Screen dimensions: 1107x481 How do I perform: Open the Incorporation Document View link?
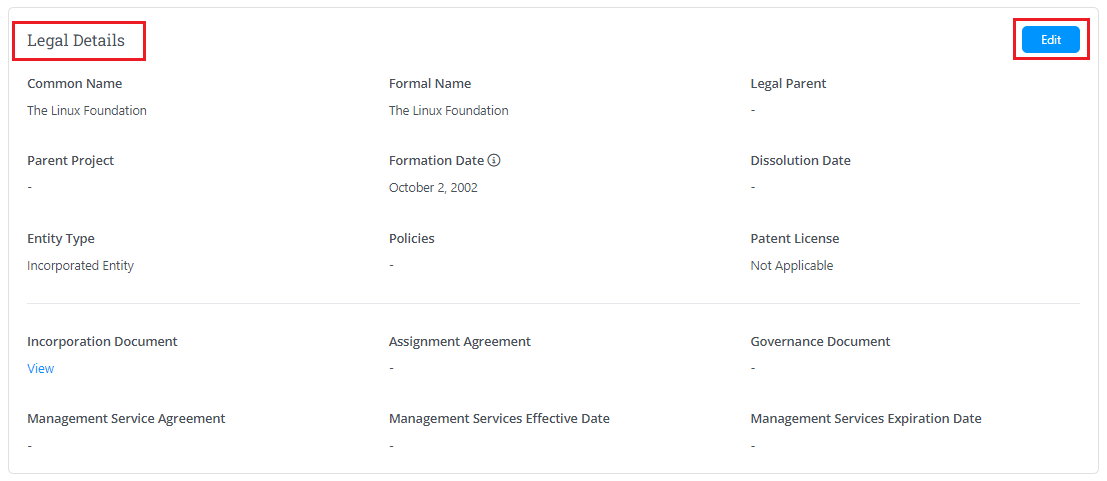(41, 369)
